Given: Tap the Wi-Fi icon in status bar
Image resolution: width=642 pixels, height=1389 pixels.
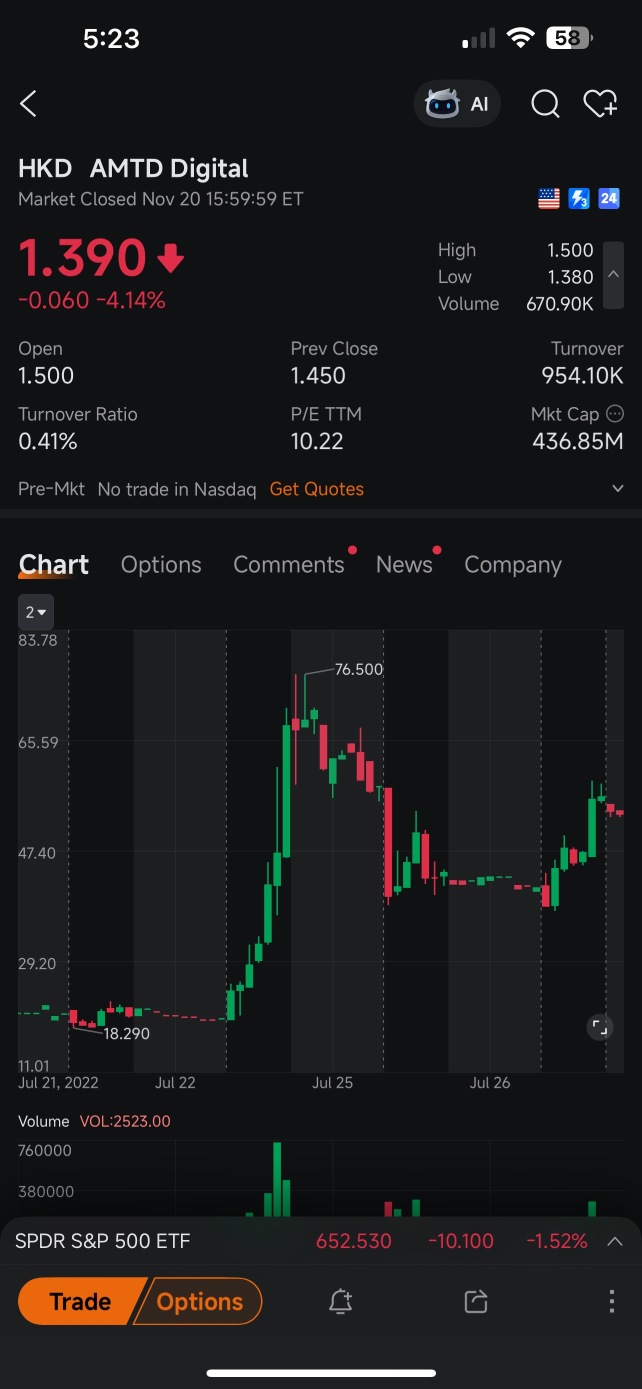Looking at the screenshot, I should coord(520,38).
